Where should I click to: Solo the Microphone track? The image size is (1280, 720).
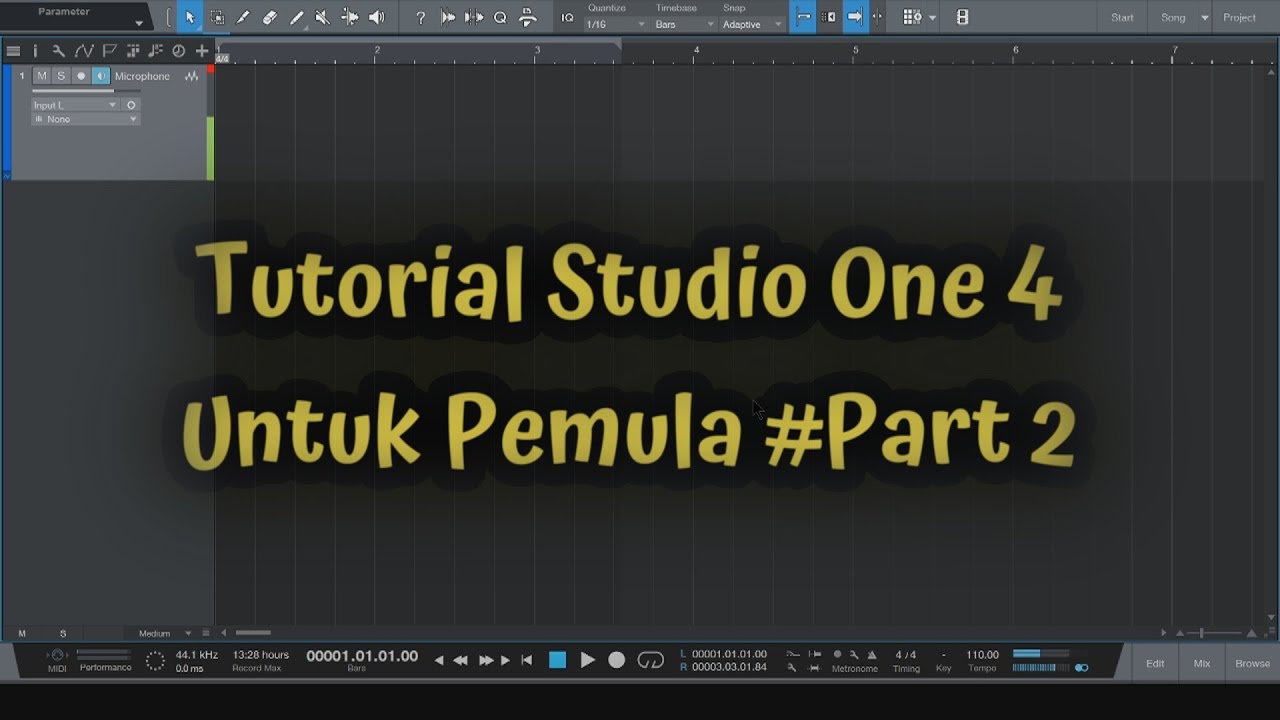coord(60,76)
